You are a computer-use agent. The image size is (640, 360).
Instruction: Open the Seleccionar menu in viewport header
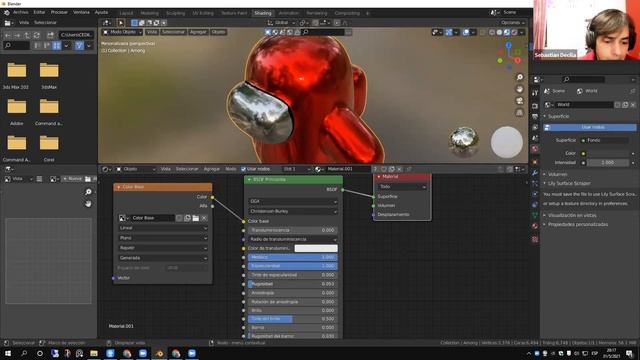[x=173, y=32]
